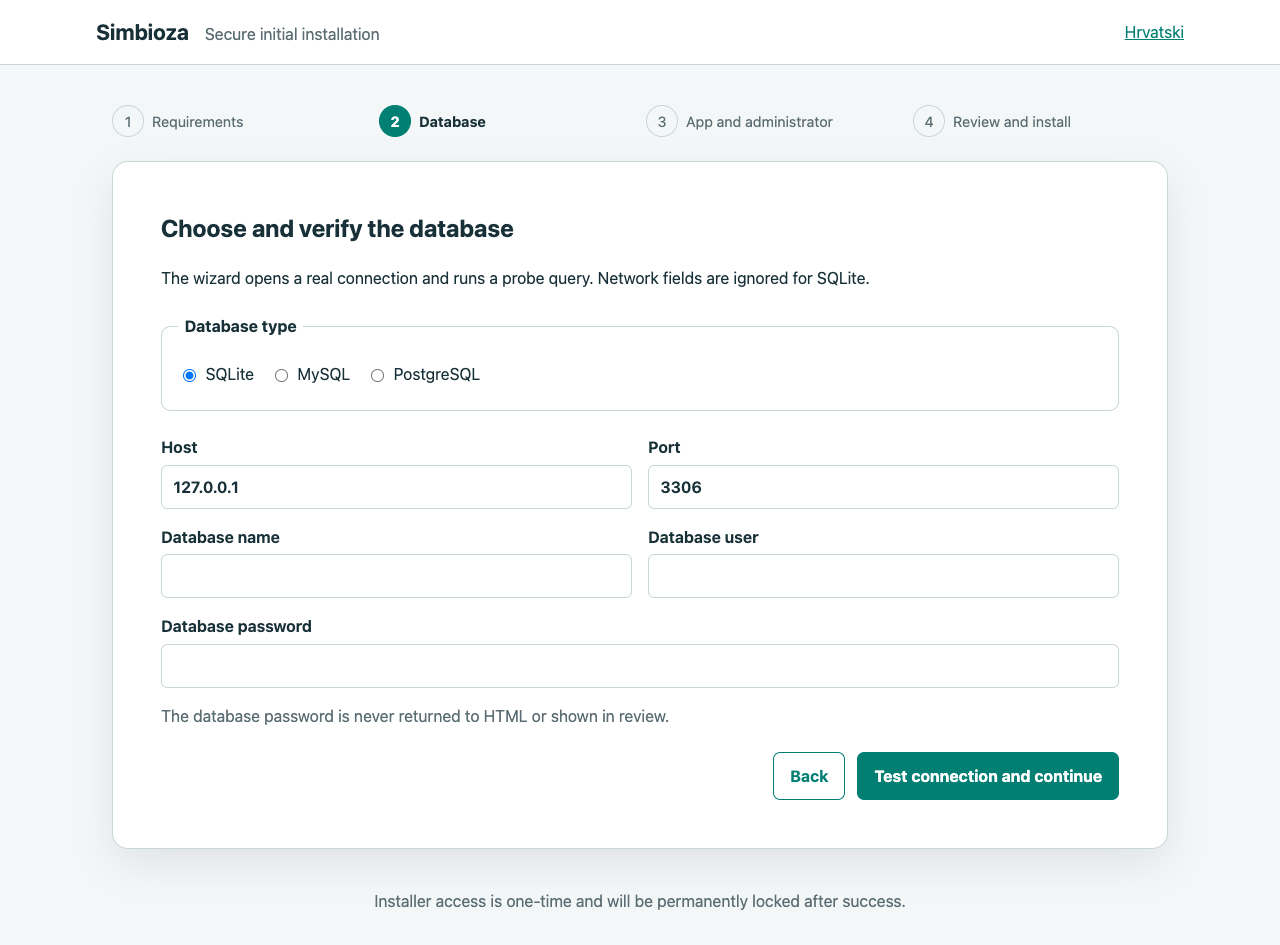Click Test connection and continue
This screenshot has height=945, width=1280.
[988, 776]
